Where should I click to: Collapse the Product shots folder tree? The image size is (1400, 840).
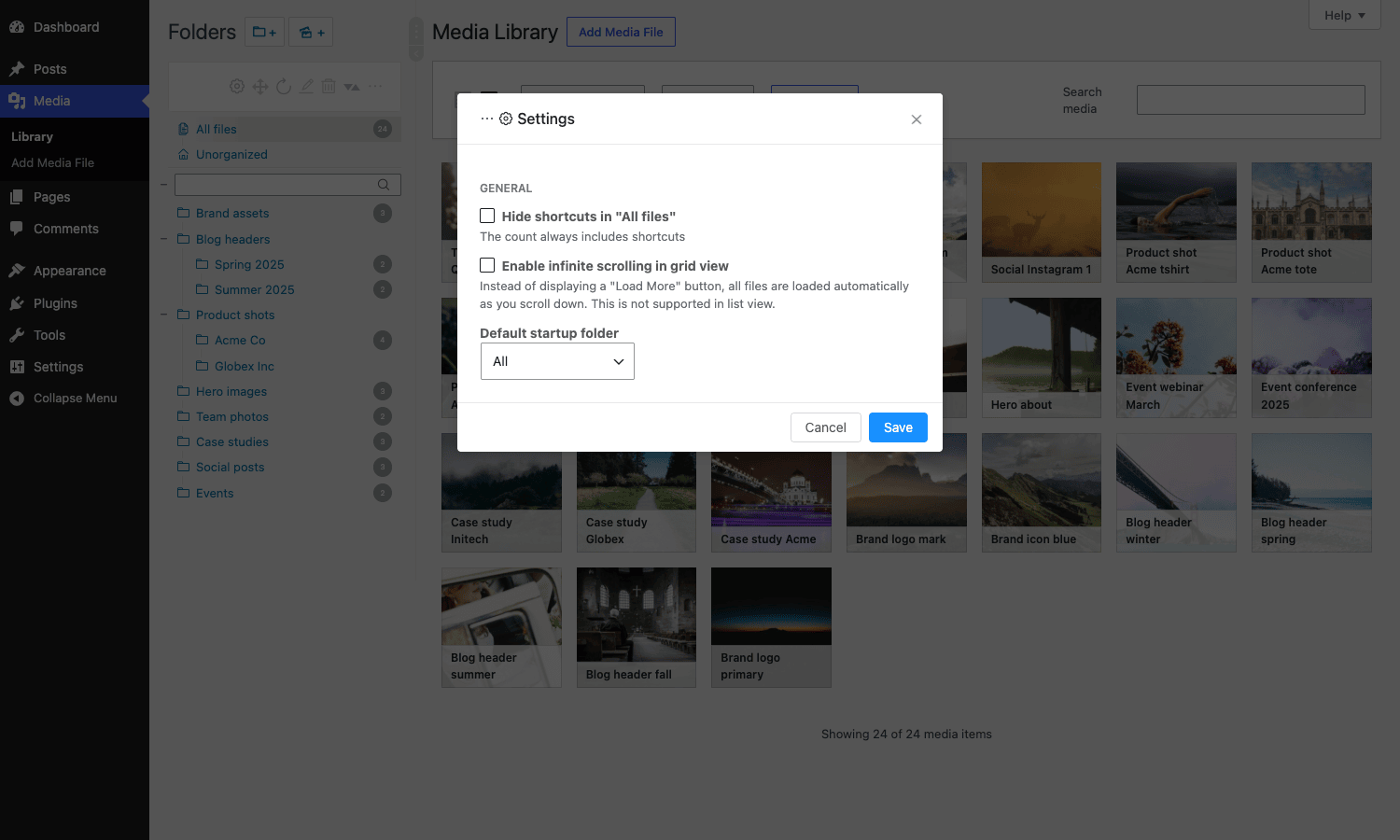pyautogui.click(x=163, y=315)
